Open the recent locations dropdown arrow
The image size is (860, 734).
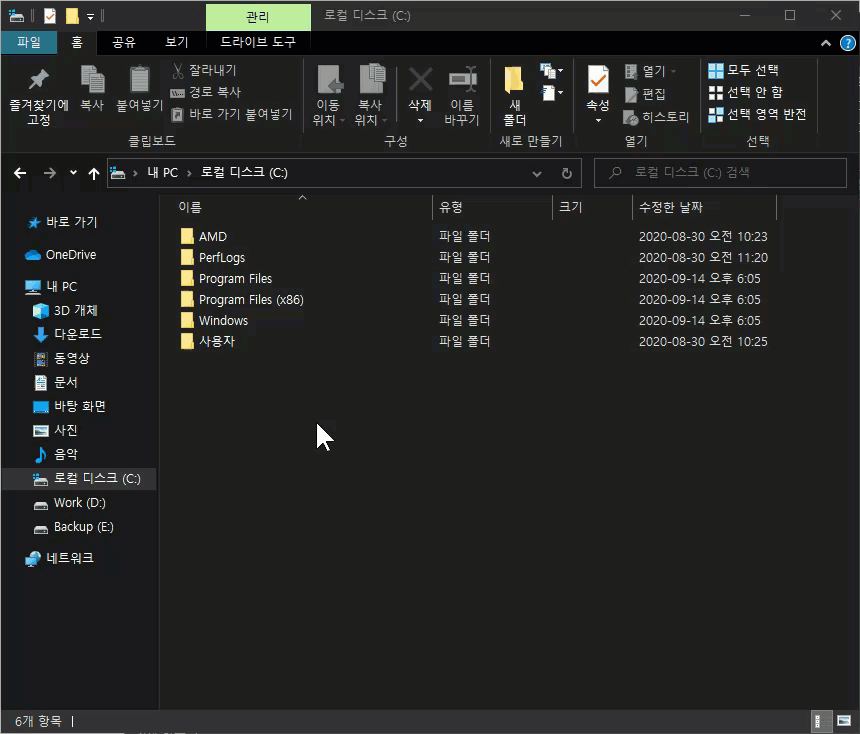point(73,173)
